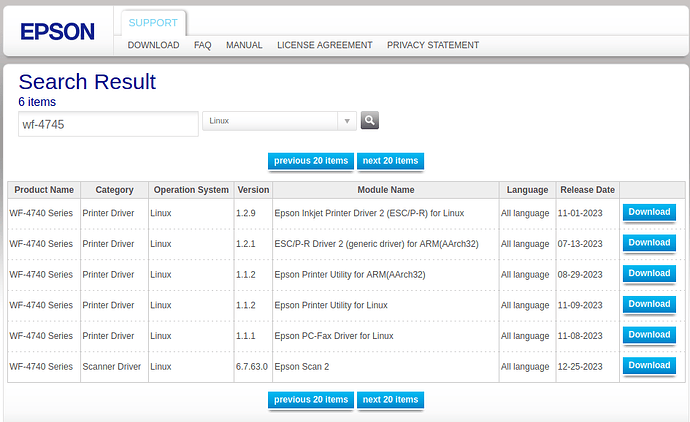Click bottom 'next 20 items' button
The width and height of the screenshot is (690, 422).
click(390, 400)
